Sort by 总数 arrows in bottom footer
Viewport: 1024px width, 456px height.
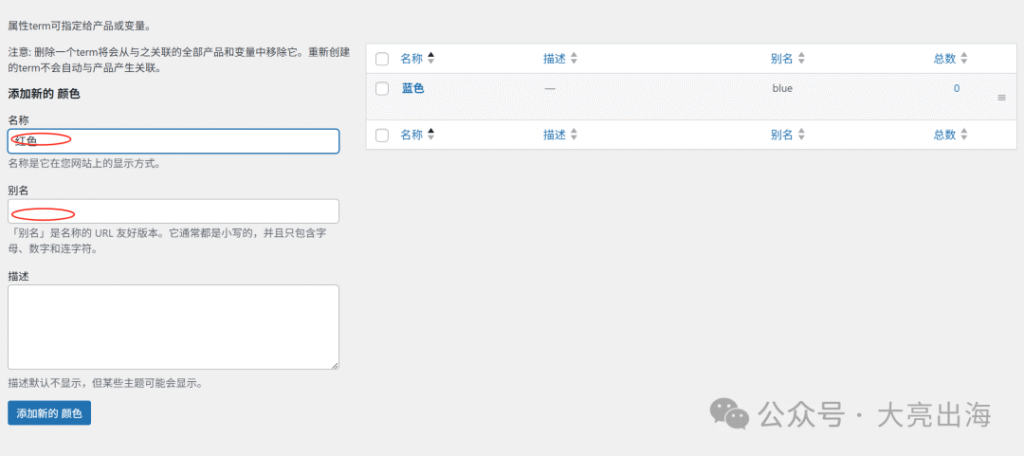tap(964, 135)
